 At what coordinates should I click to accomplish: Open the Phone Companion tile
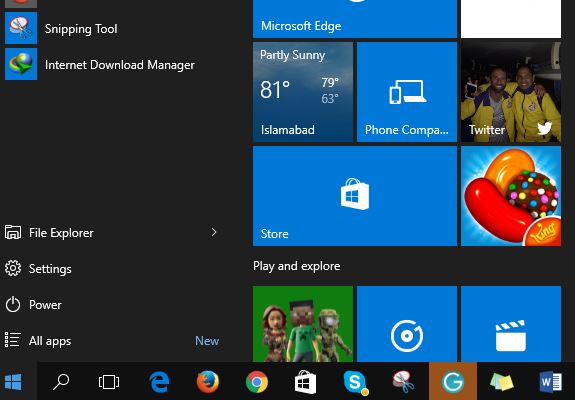(x=407, y=92)
